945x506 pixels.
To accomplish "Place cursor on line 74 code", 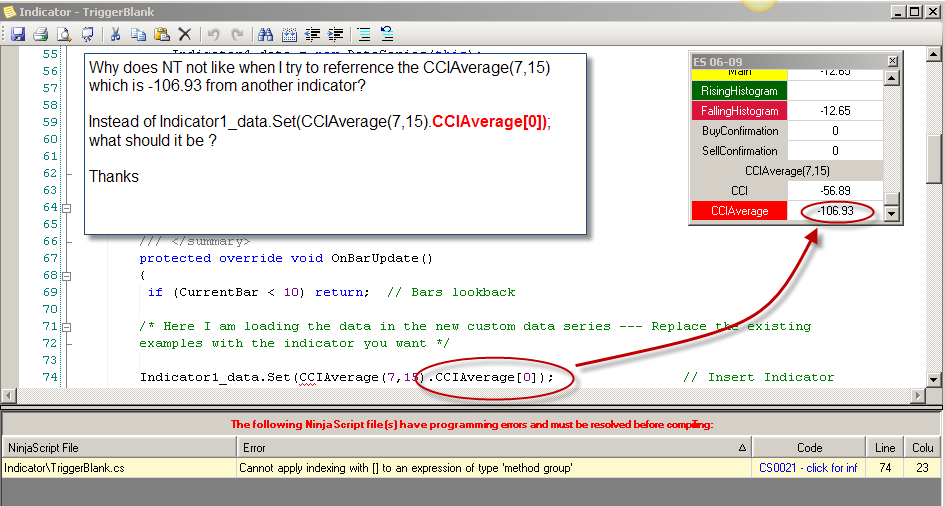I will 347,378.
